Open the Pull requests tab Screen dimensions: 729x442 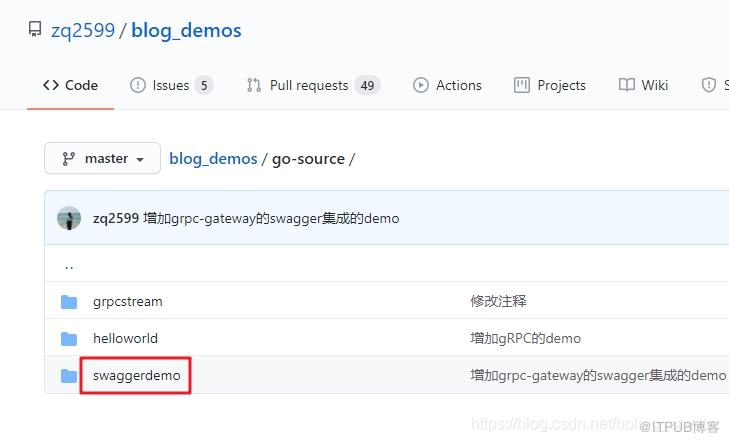pyautogui.click(x=313, y=86)
